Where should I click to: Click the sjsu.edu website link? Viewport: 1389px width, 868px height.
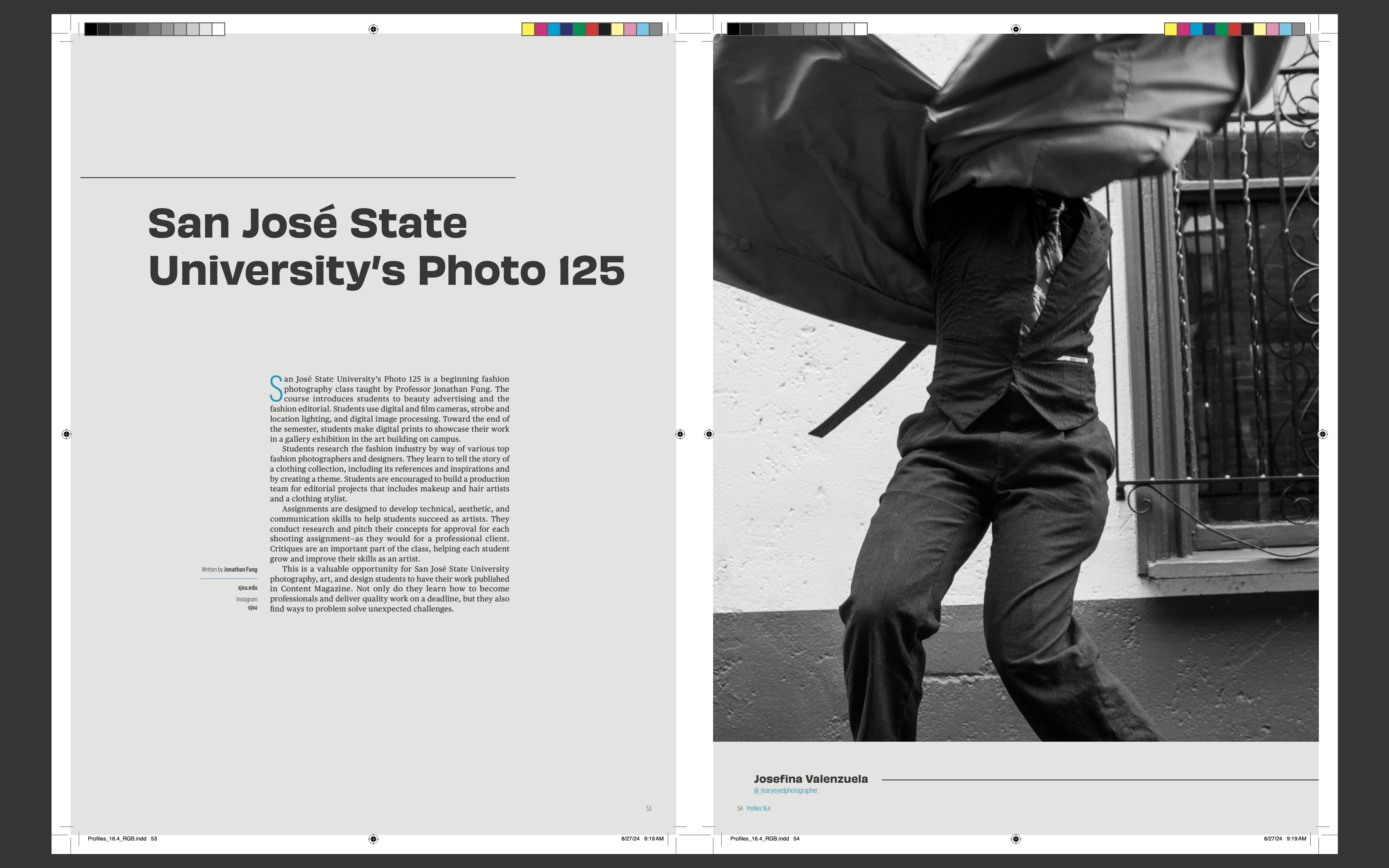pyautogui.click(x=248, y=587)
